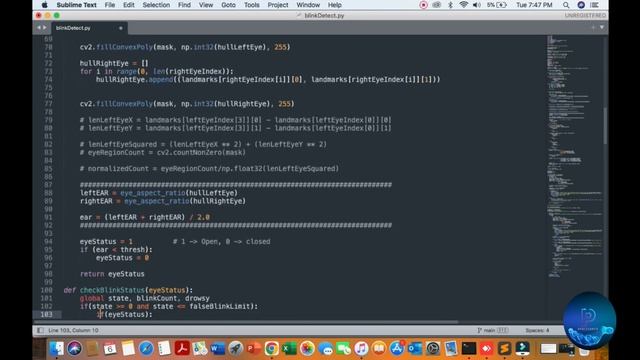Open the File menu
This screenshot has height=360, width=640.
point(110,5)
